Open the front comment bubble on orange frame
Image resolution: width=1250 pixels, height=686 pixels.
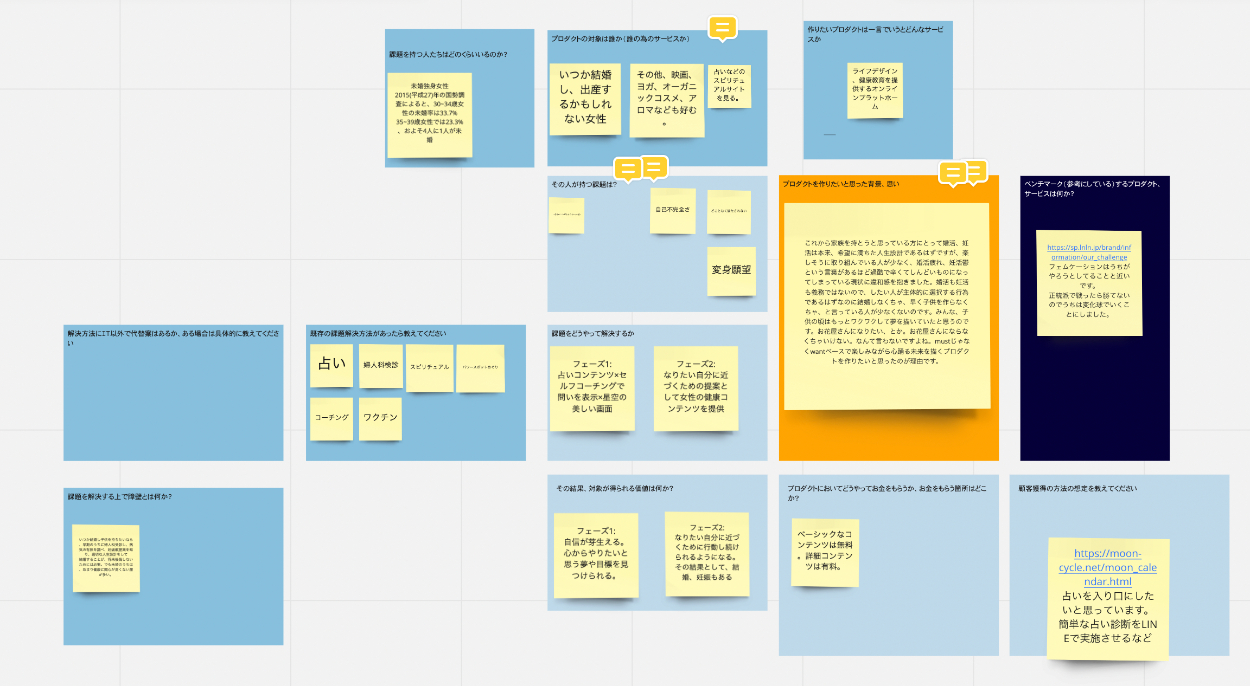tap(953, 174)
